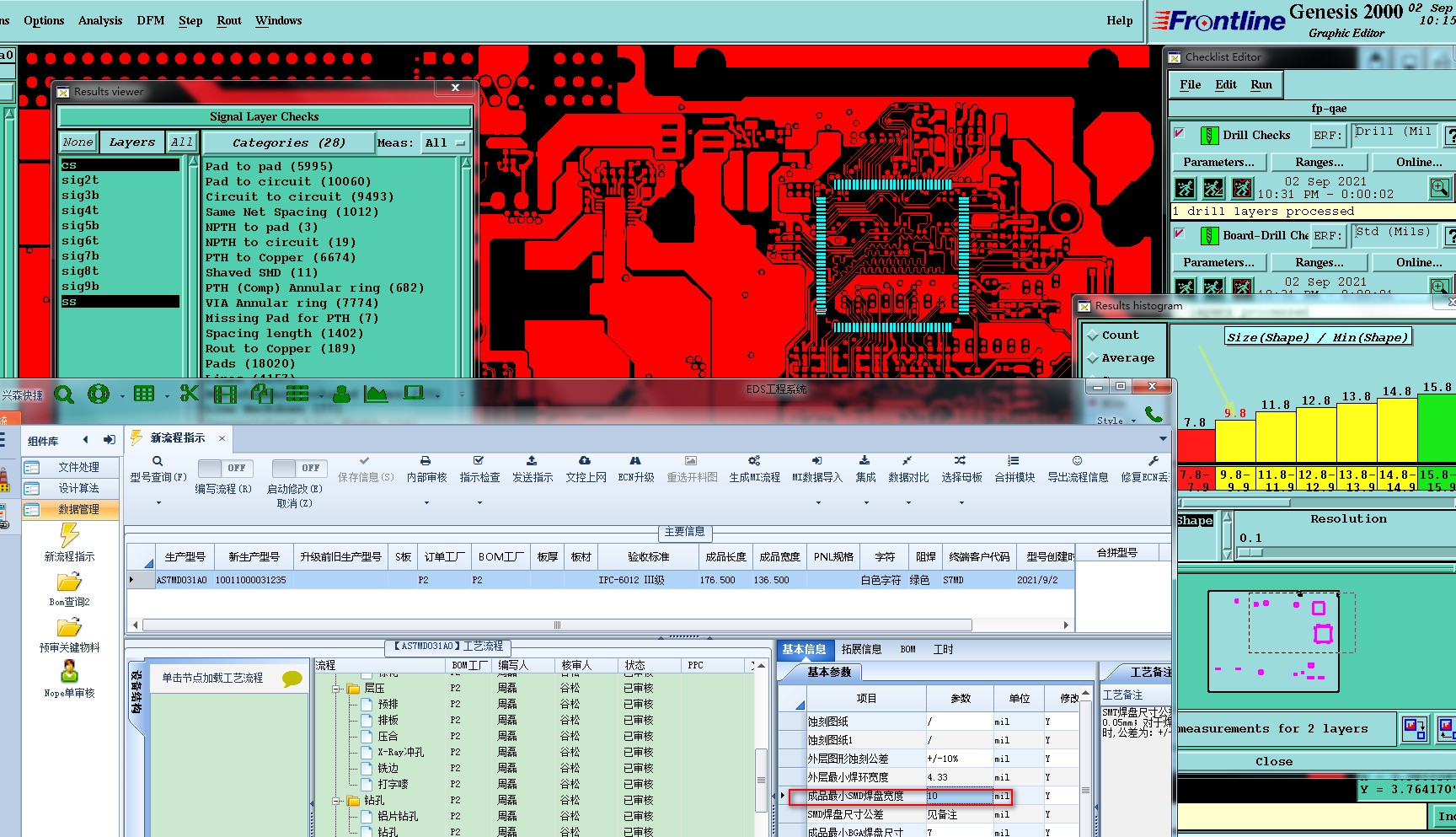Run Drill Checks using first running-man icon
Image resolution: width=1456 pixels, height=837 pixels.
coord(1185,187)
